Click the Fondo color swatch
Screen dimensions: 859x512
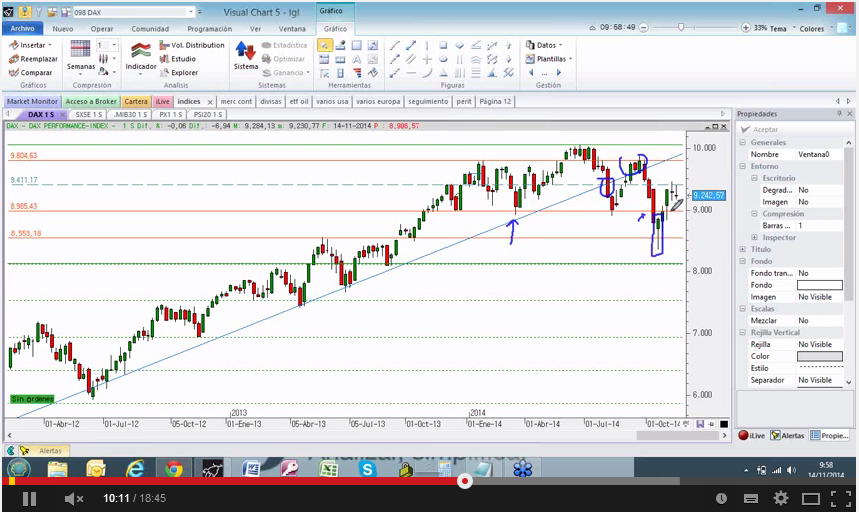pos(820,285)
